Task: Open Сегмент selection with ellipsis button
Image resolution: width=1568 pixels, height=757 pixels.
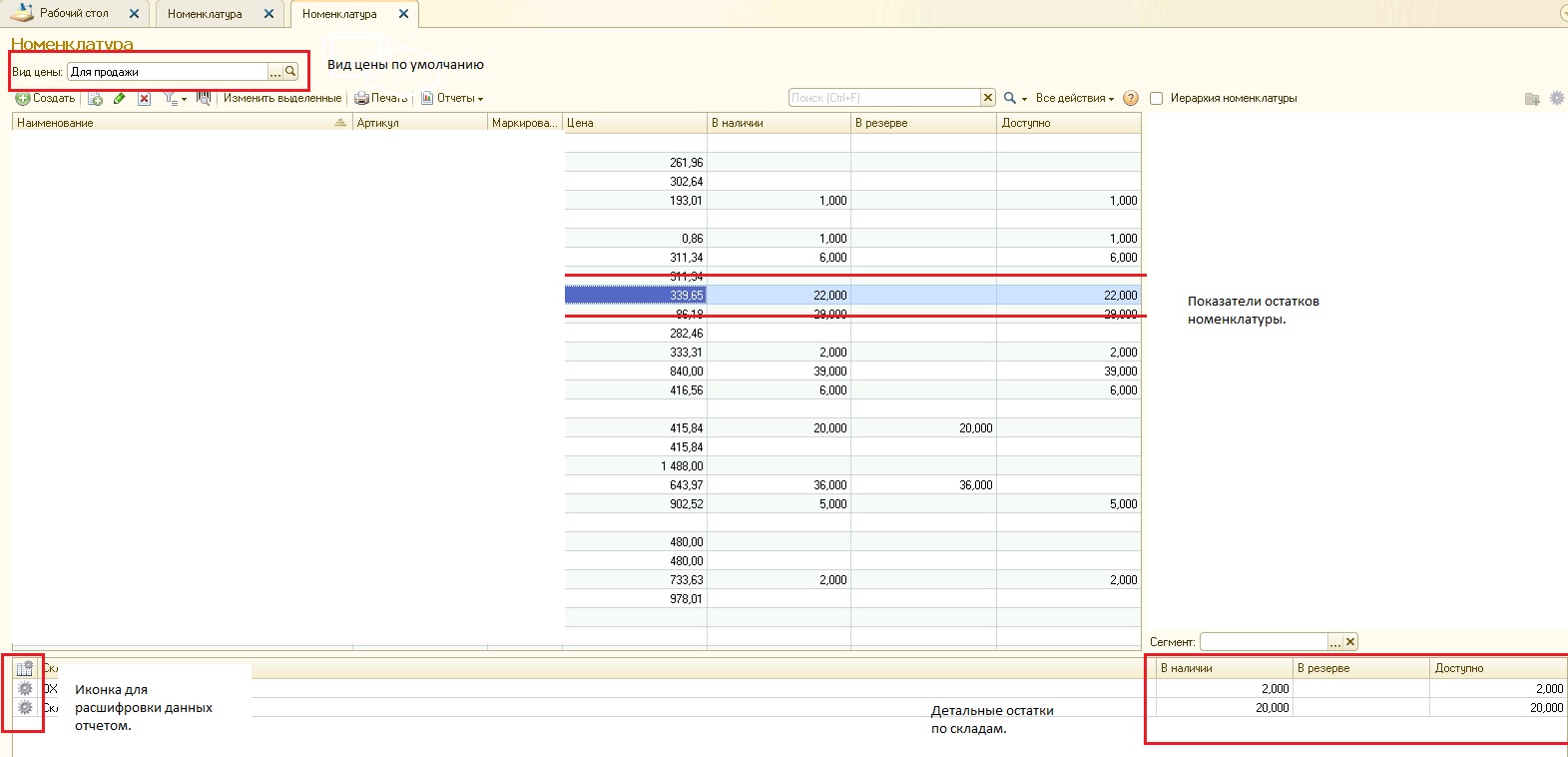Action: [1335, 642]
